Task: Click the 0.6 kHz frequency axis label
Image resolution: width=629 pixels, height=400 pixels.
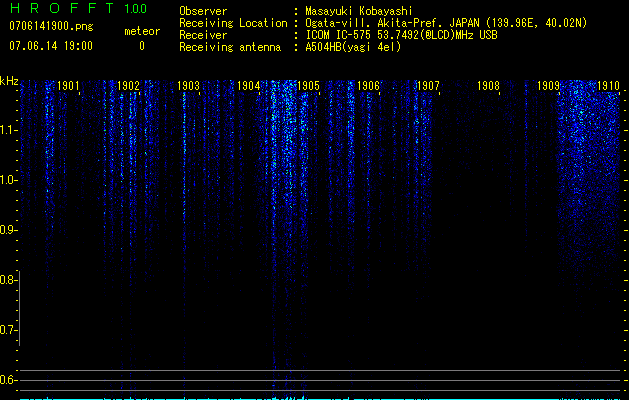Action: 8,380
